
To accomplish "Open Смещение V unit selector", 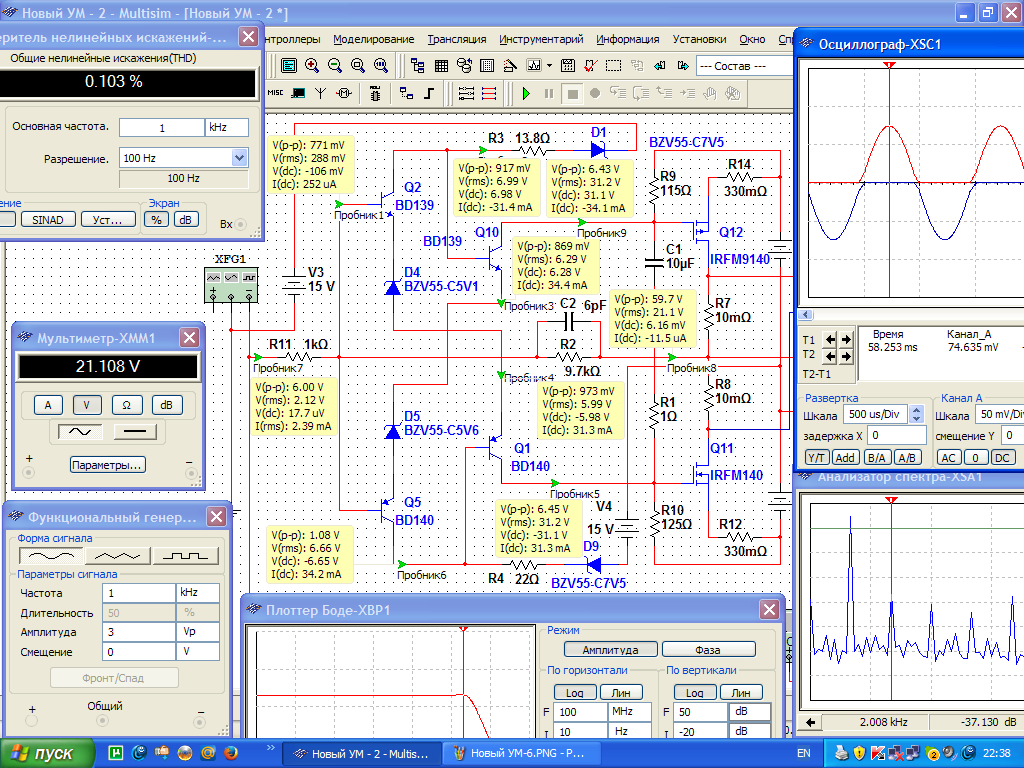I will 198,651.
